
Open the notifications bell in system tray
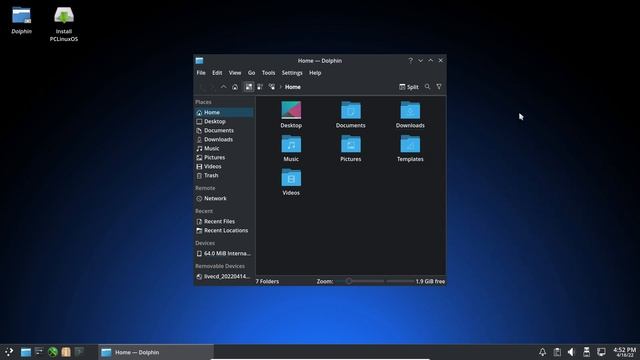pyautogui.click(x=542, y=352)
